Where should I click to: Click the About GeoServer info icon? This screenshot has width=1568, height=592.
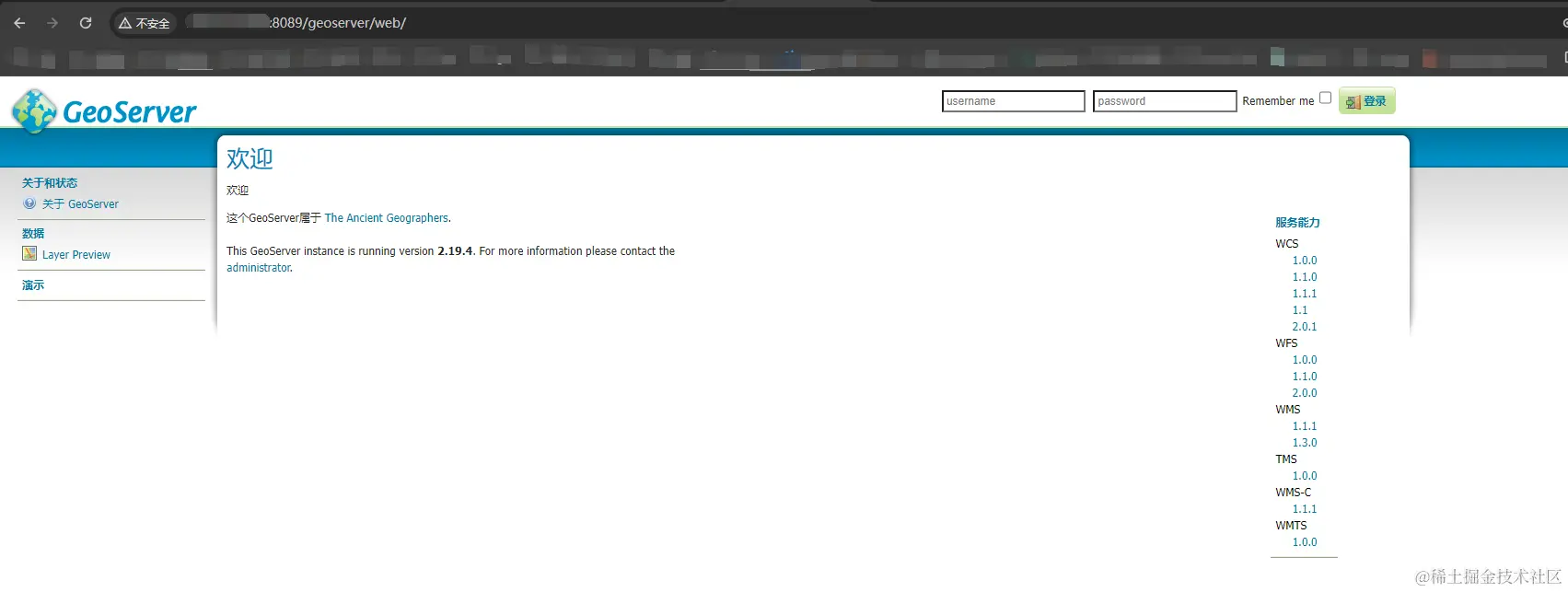click(x=29, y=203)
